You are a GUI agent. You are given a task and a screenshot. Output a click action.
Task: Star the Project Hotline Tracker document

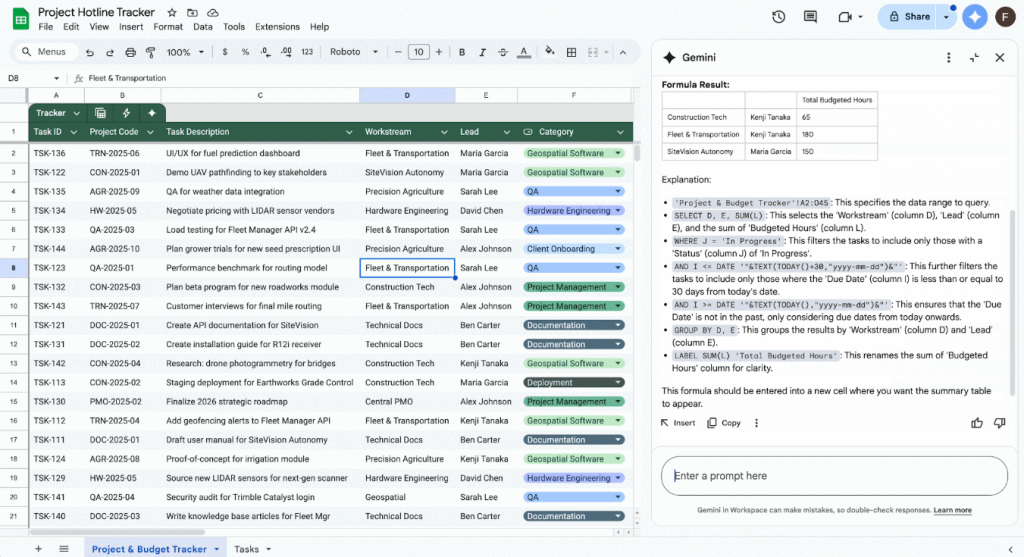tap(171, 12)
